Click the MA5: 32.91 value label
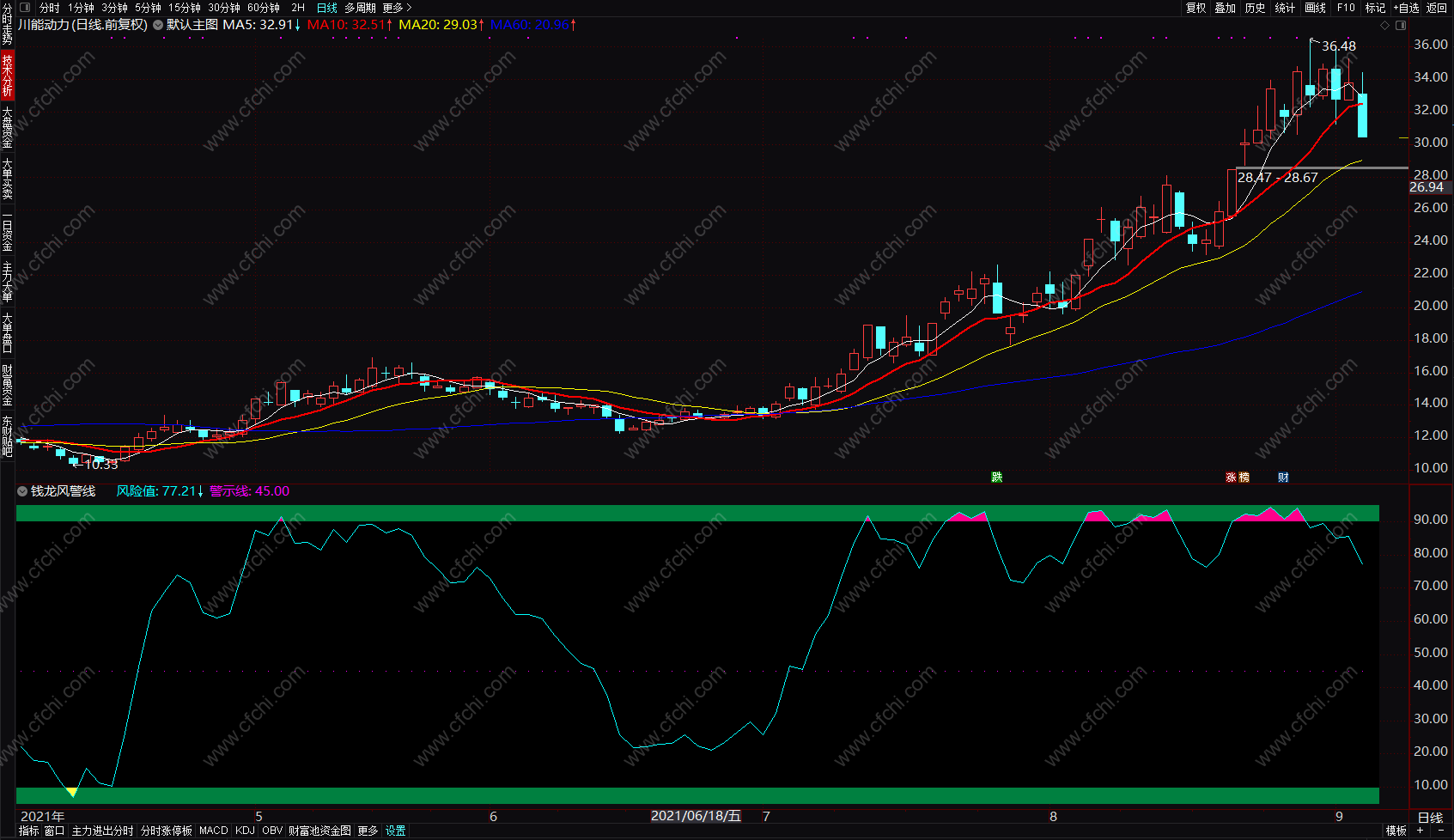This screenshot has height=840, width=1454. [262, 25]
